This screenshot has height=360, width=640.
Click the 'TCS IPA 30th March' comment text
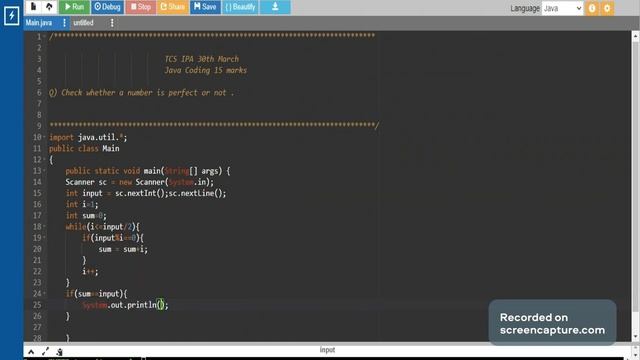coord(202,59)
